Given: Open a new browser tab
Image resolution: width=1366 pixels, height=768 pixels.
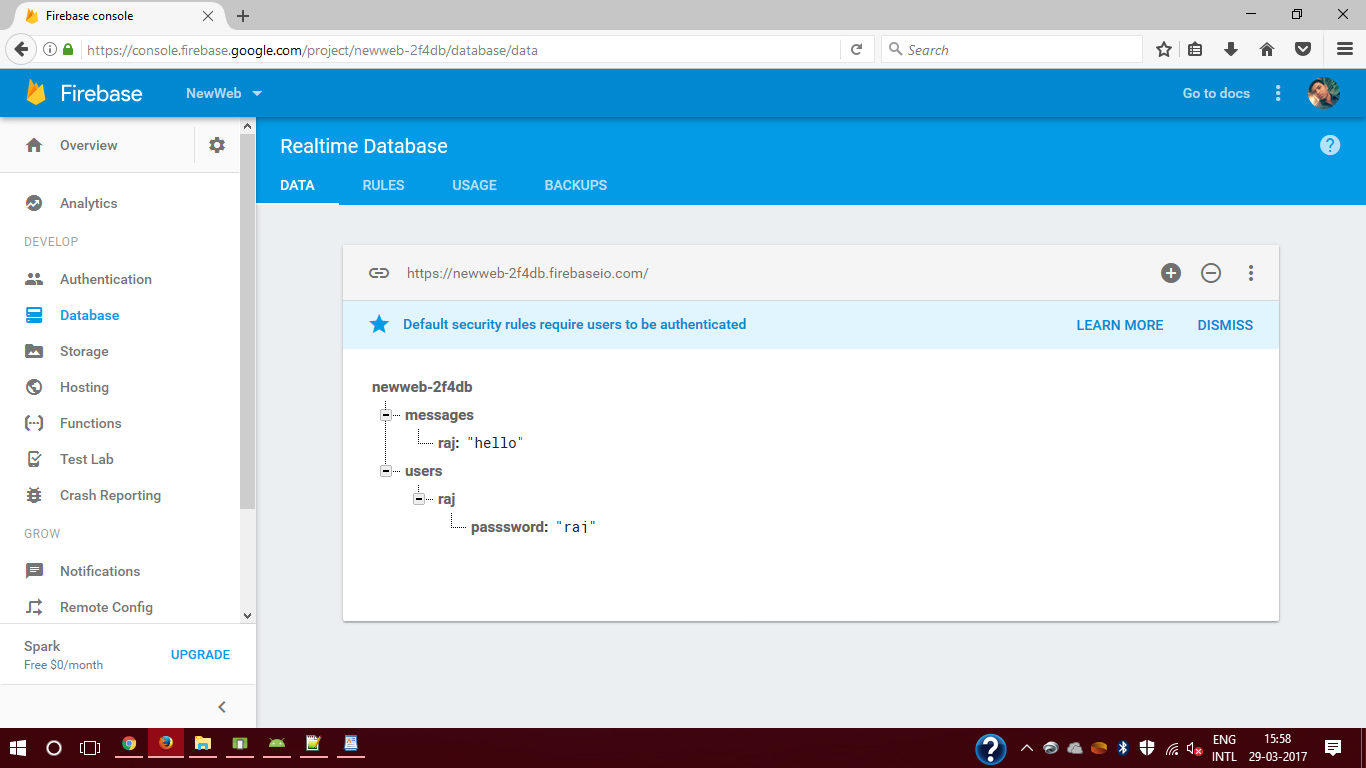Looking at the screenshot, I should tap(243, 16).
